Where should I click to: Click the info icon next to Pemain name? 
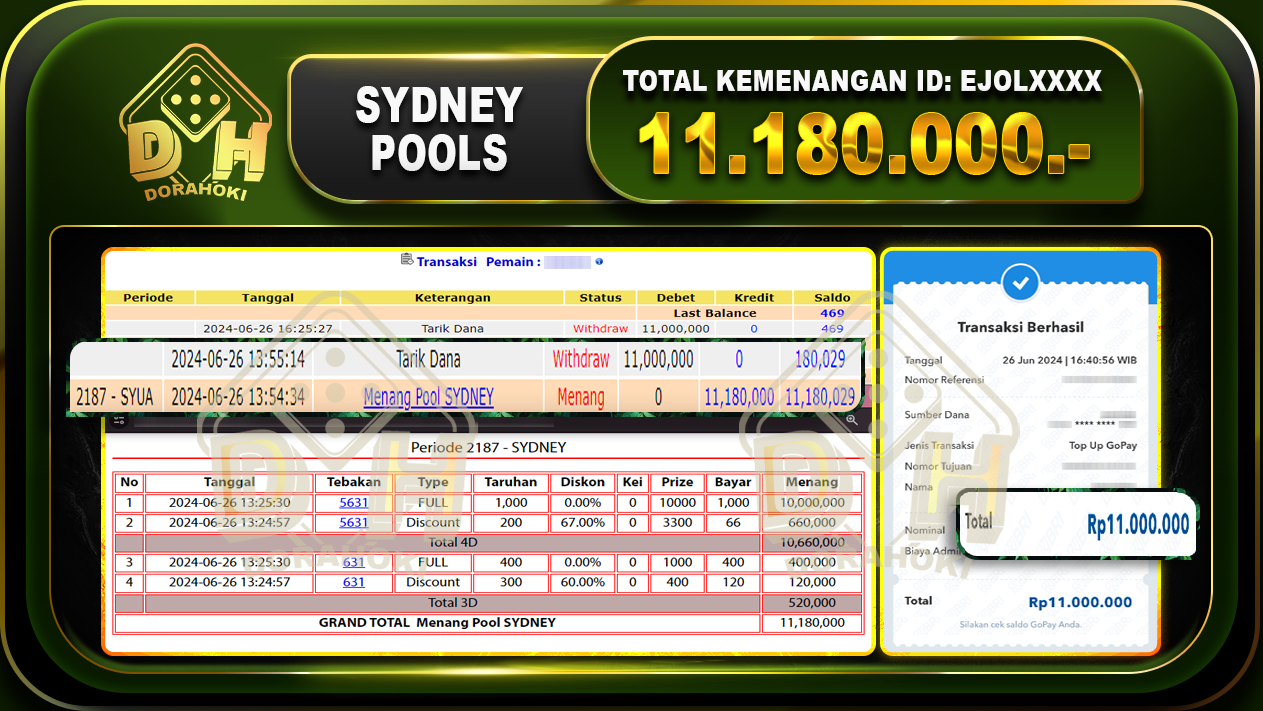click(x=597, y=262)
